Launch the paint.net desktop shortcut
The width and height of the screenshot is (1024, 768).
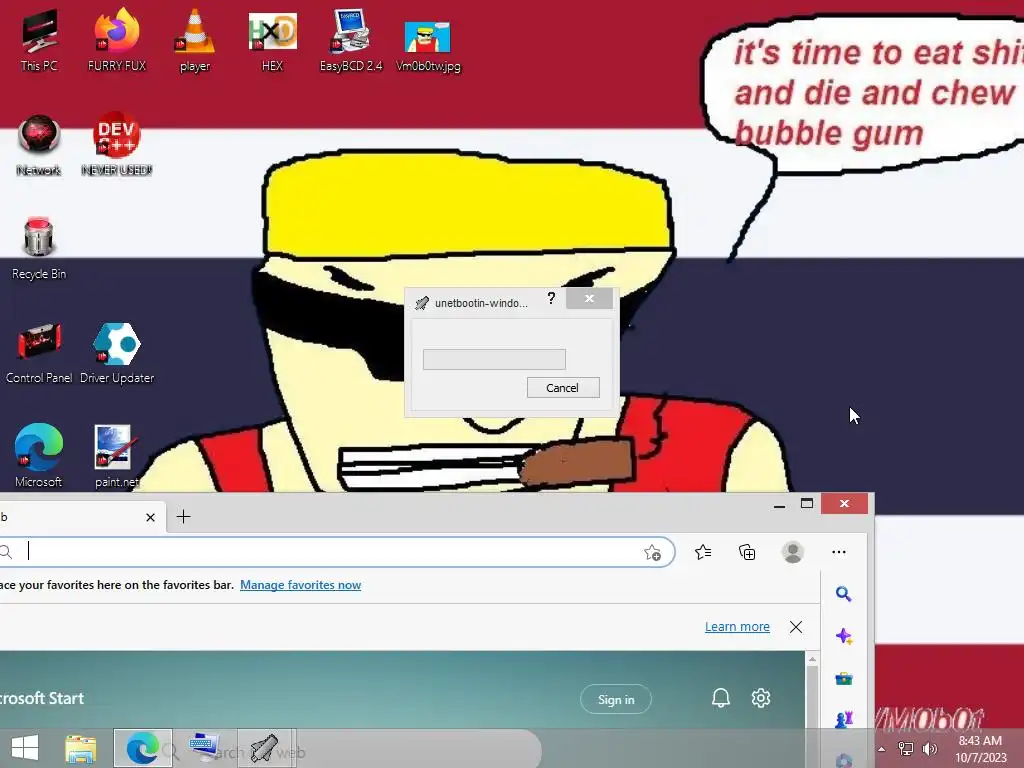[117, 455]
